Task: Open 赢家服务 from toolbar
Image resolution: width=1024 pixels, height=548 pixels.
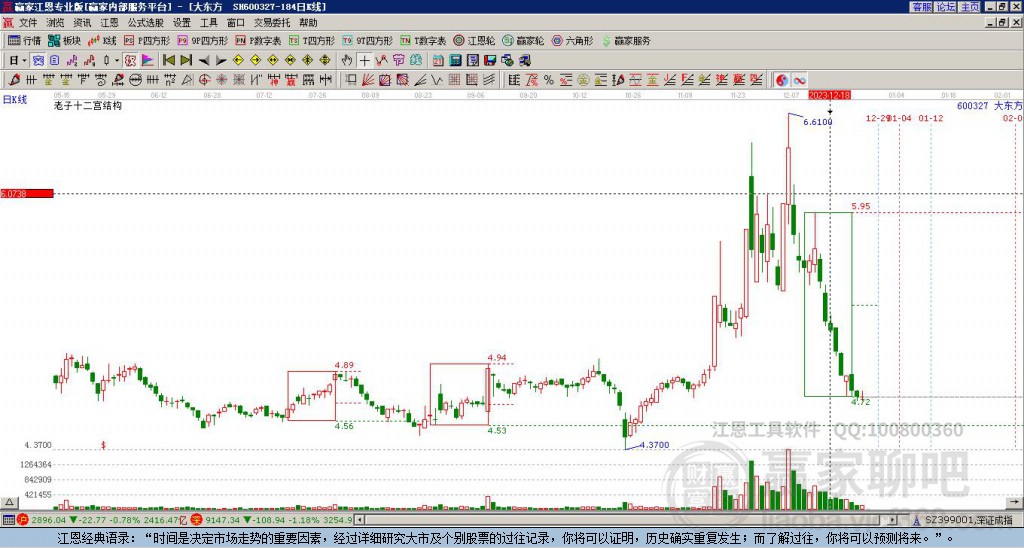Action: (x=626, y=40)
